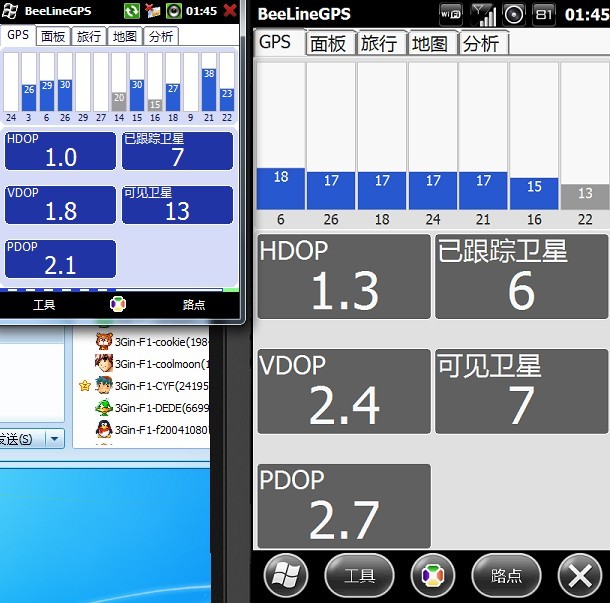Switch to the 分析 tab in the small window
This screenshot has height=603, width=610.
(x=161, y=37)
